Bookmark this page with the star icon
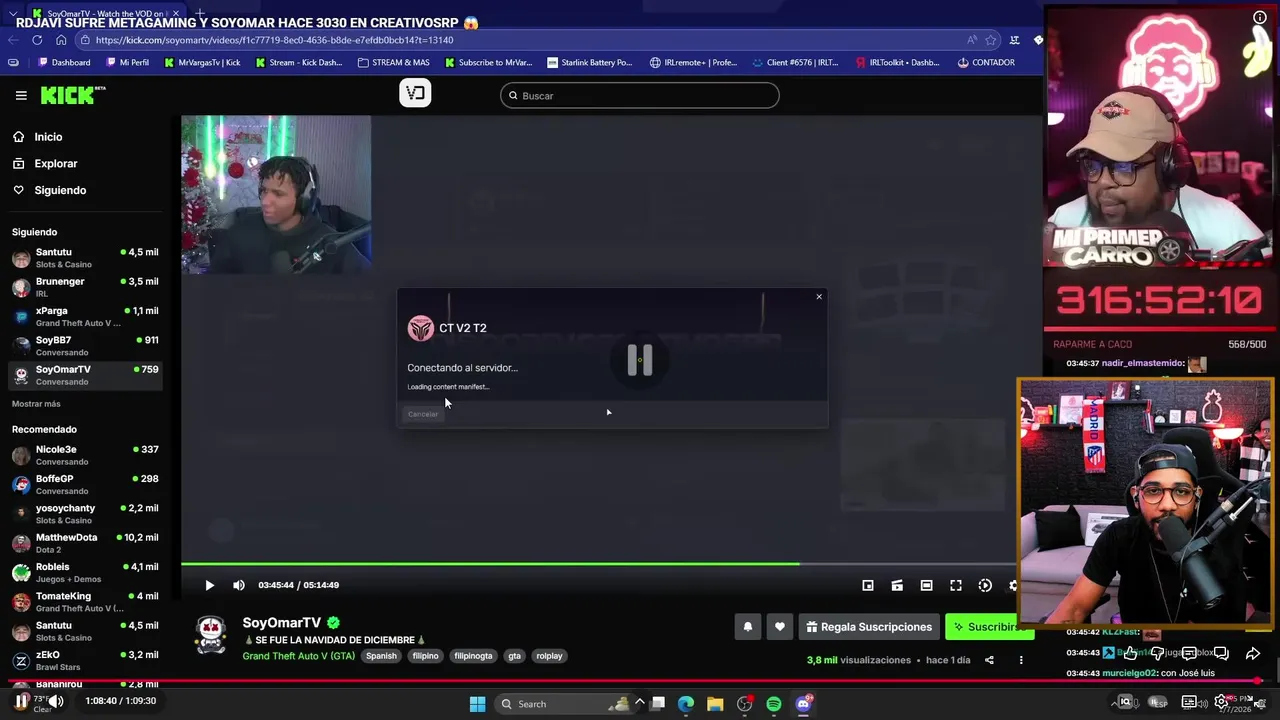This screenshot has width=1280, height=720. click(x=991, y=40)
